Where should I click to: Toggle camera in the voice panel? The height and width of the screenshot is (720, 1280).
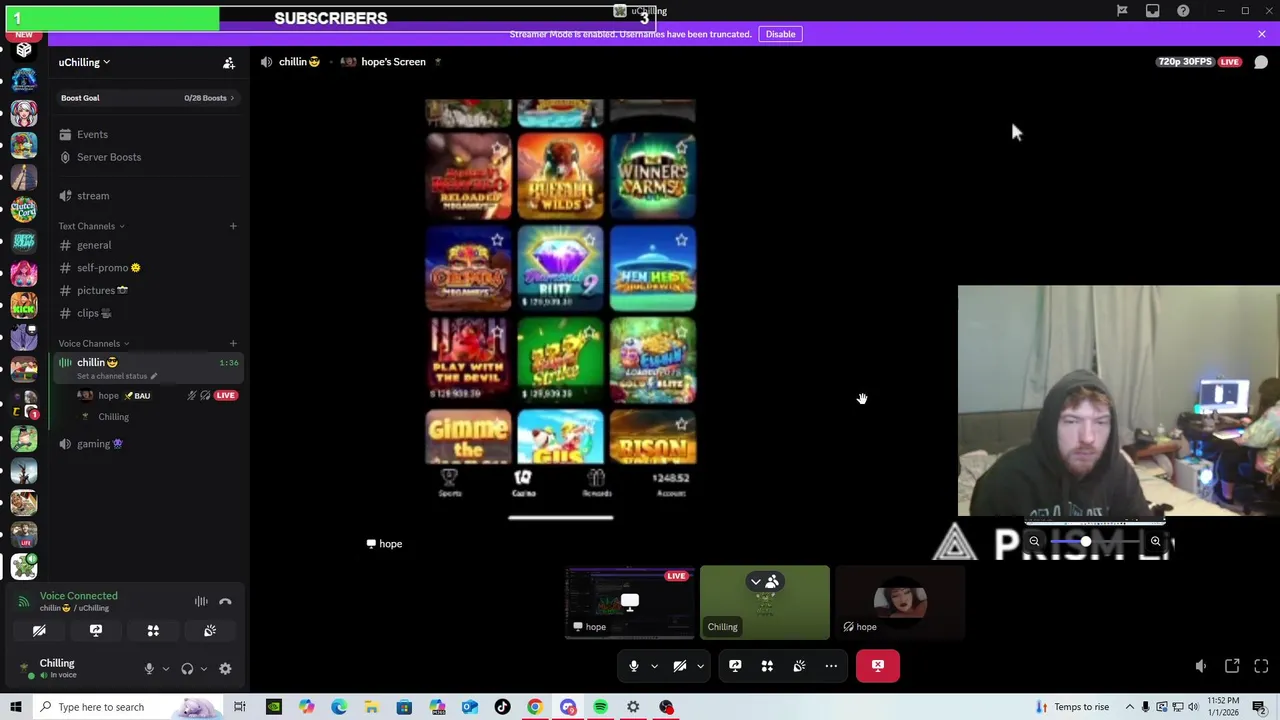coord(39,630)
